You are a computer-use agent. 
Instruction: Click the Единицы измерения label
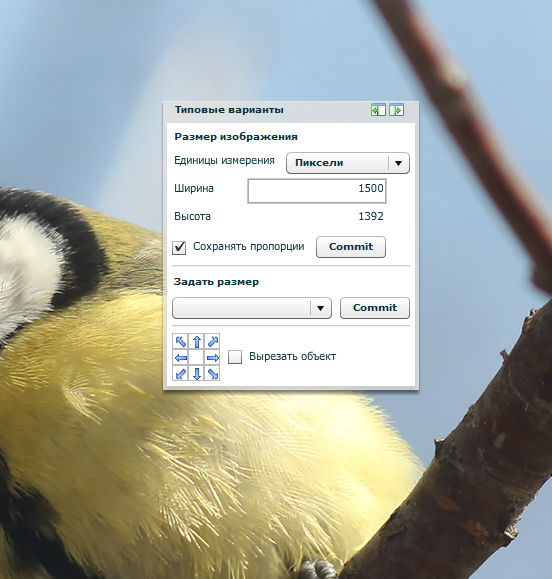click(224, 161)
